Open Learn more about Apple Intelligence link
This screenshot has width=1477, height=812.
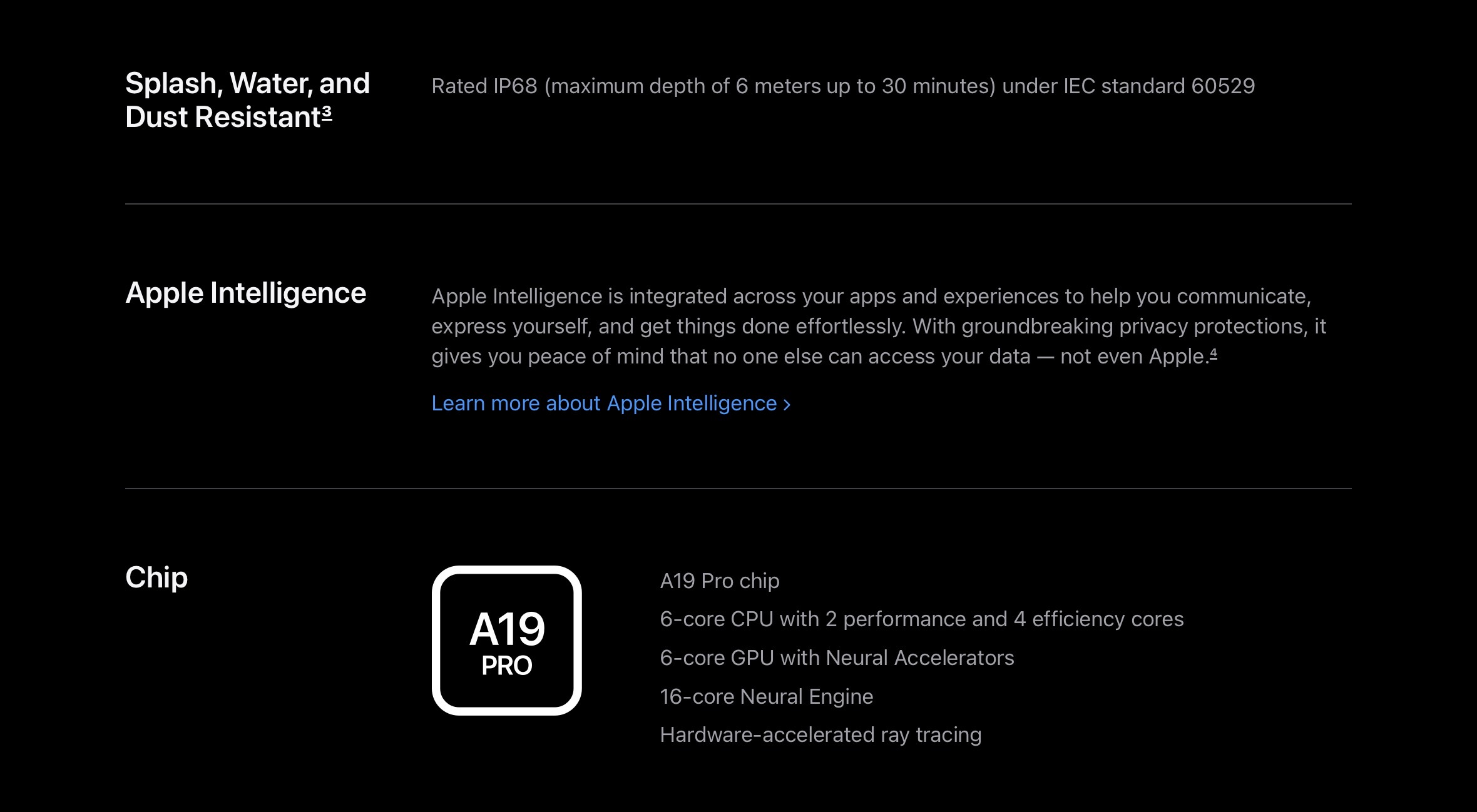[x=604, y=403]
